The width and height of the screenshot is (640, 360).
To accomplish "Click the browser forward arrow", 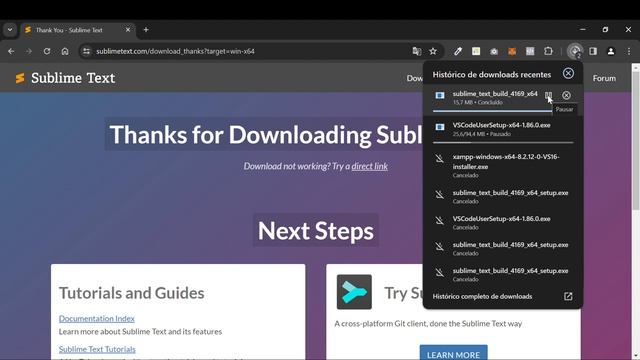I will (x=29, y=51).
